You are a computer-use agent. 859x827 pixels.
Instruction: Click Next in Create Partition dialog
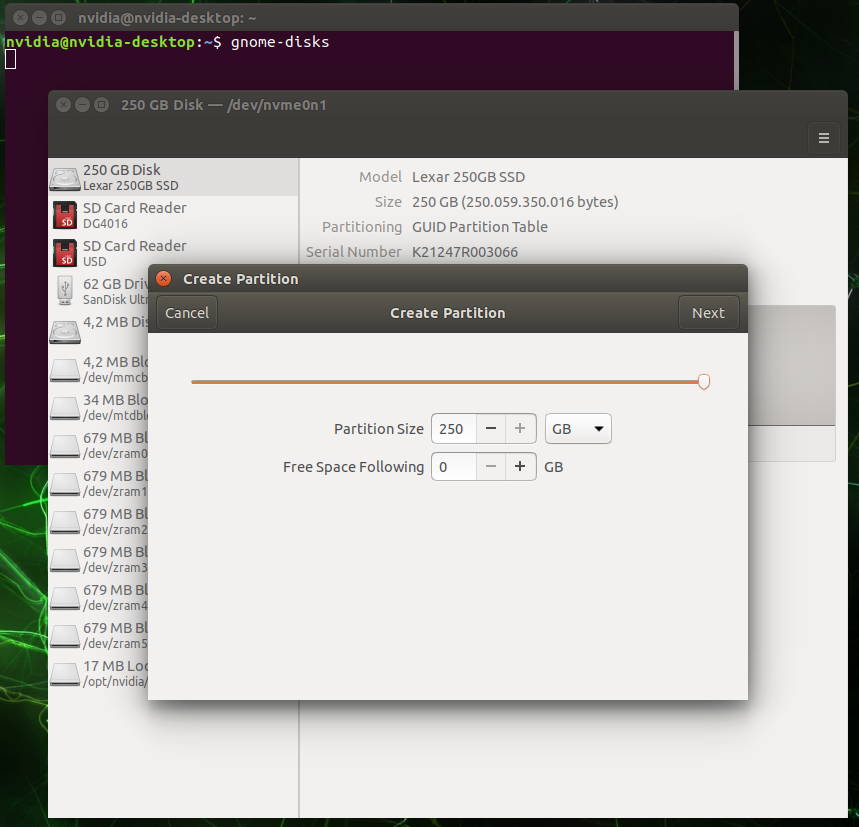click(708, 313)
